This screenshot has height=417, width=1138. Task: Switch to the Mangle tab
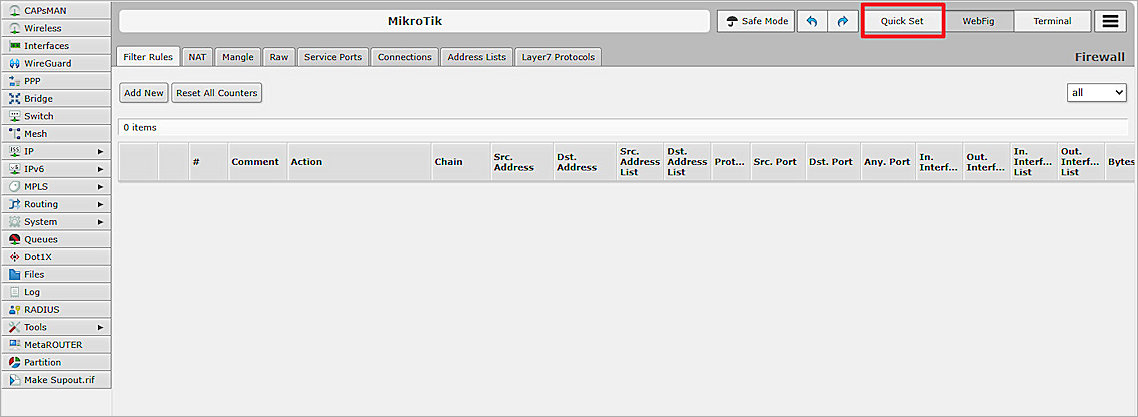(238, 57)
